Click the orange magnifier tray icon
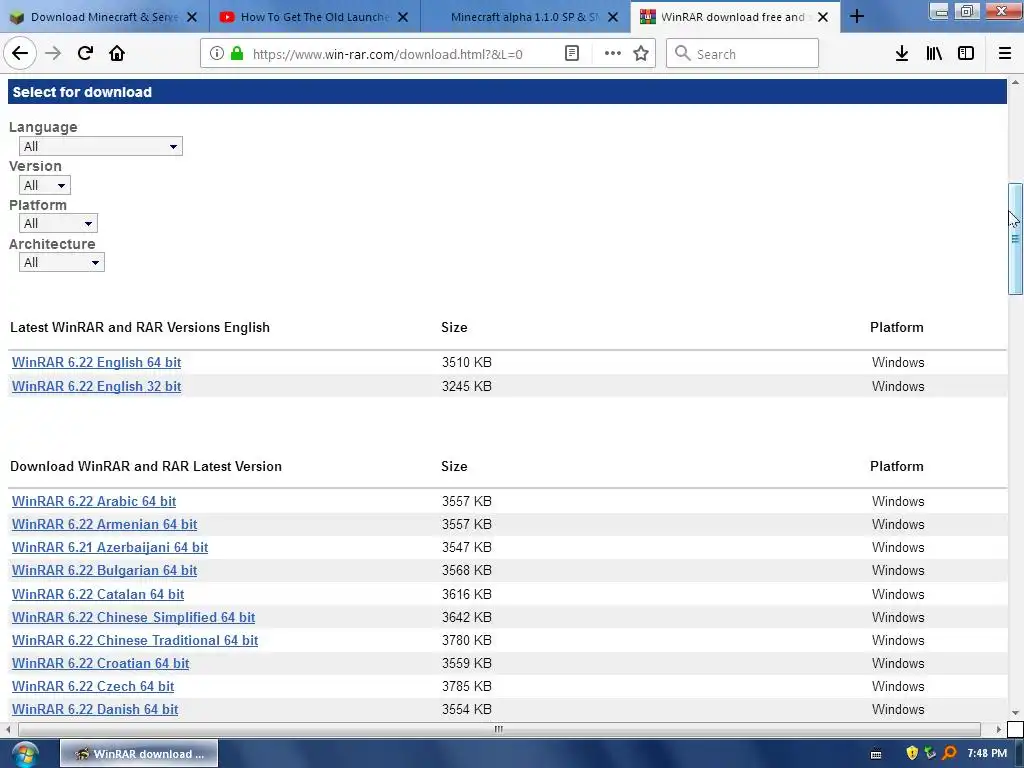 point(949,754)
